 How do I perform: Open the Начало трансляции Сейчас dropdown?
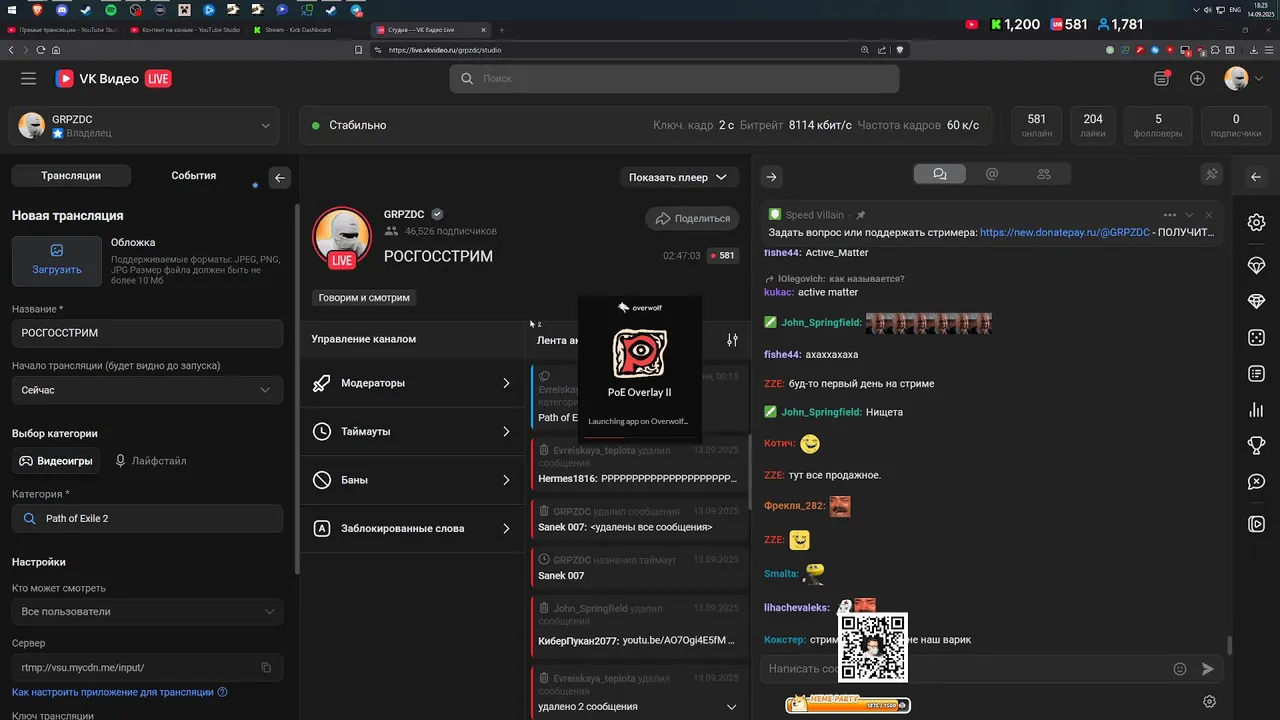click(x=147, y=390)
